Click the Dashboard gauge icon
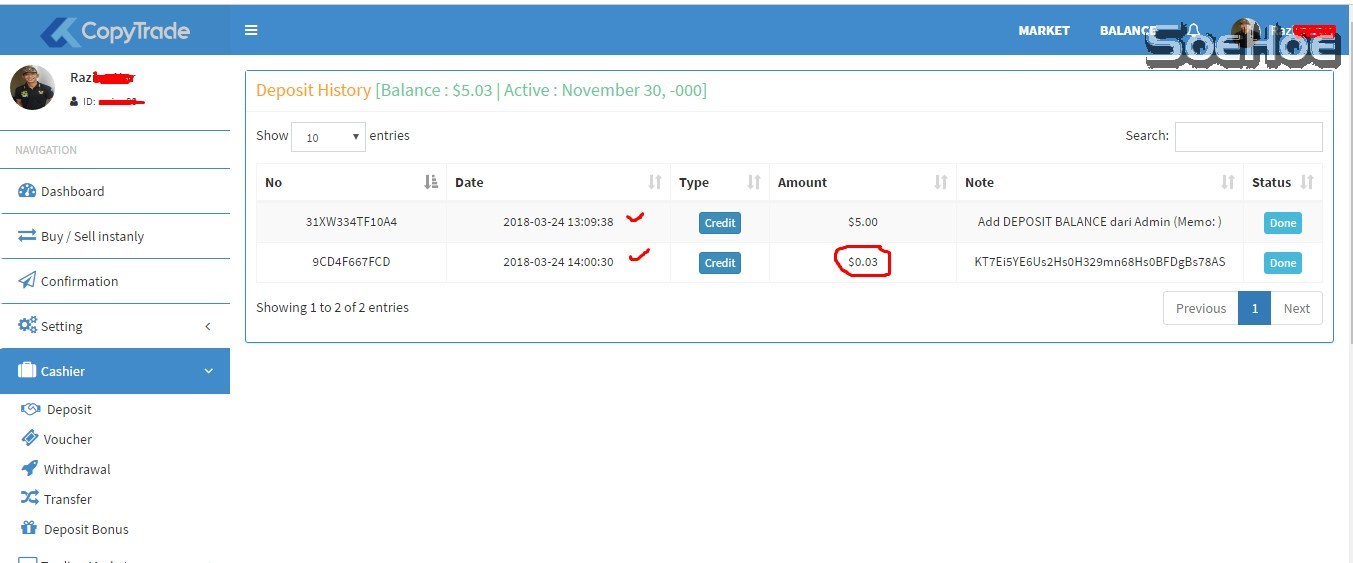The height and width of the screenshot is (563, 1353). 27,191
